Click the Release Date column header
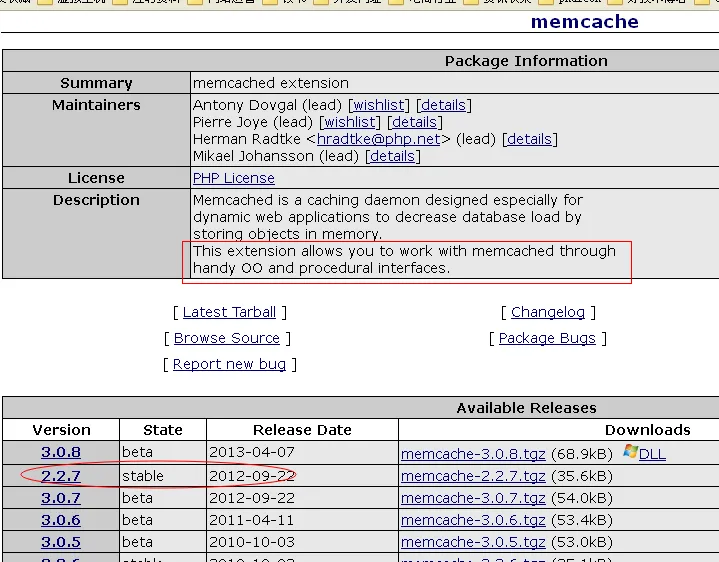719x562 pixels. click(302, 430)
